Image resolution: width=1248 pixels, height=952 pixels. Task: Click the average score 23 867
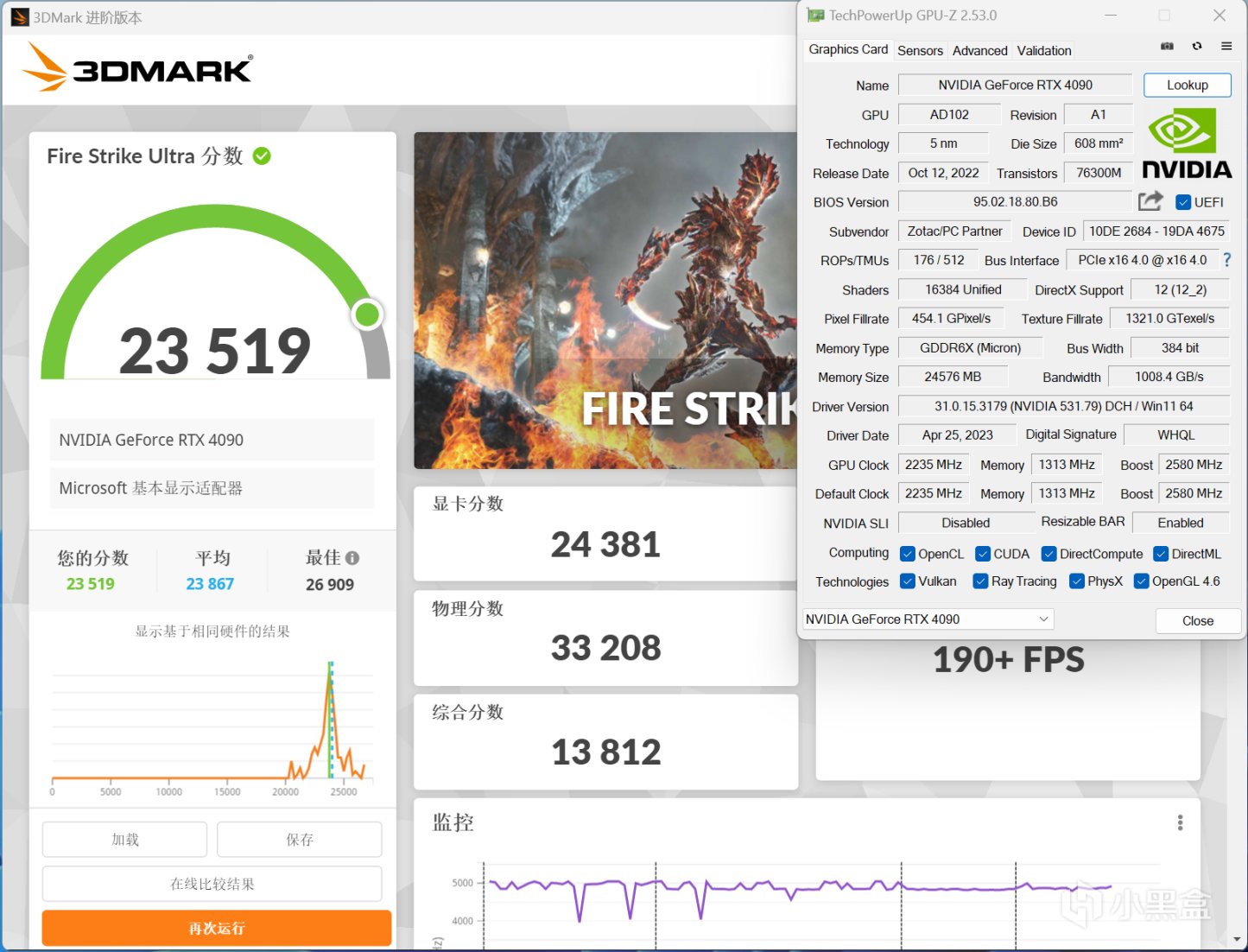coord(210,584)
